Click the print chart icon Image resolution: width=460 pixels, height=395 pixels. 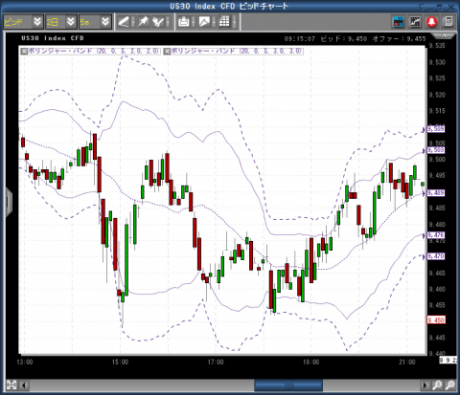pos(184,22)
